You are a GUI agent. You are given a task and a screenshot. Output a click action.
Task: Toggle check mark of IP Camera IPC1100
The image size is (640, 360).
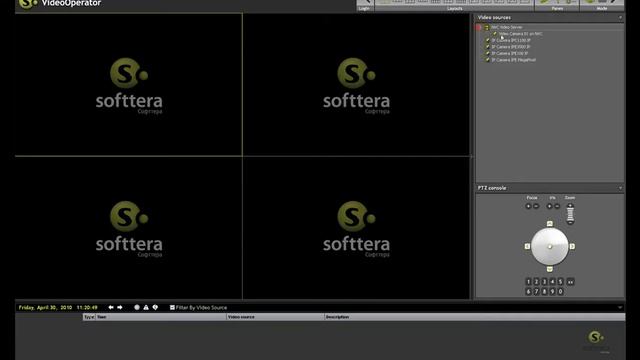pos(487,40)
